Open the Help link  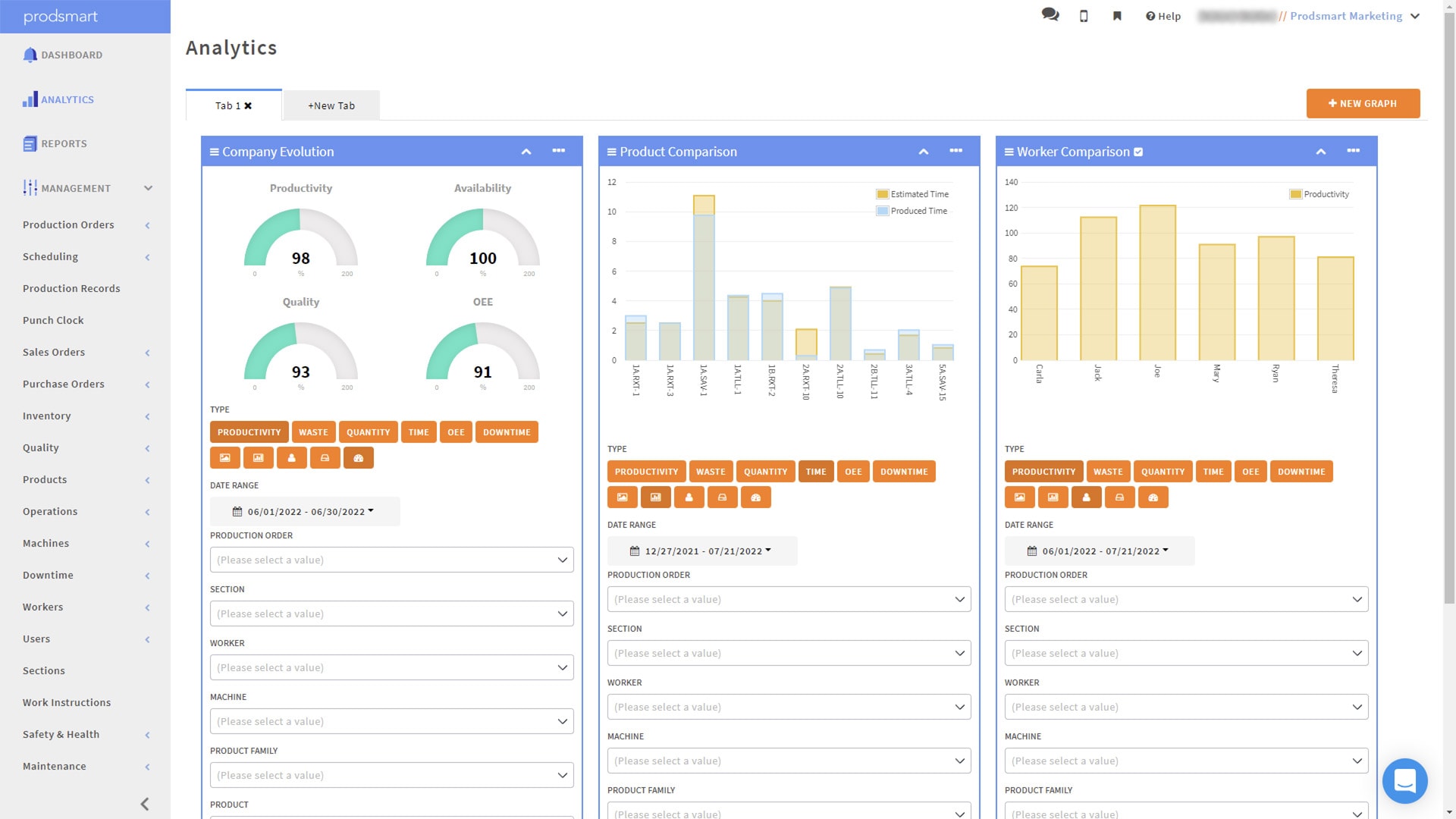(x=1163, y=16)
